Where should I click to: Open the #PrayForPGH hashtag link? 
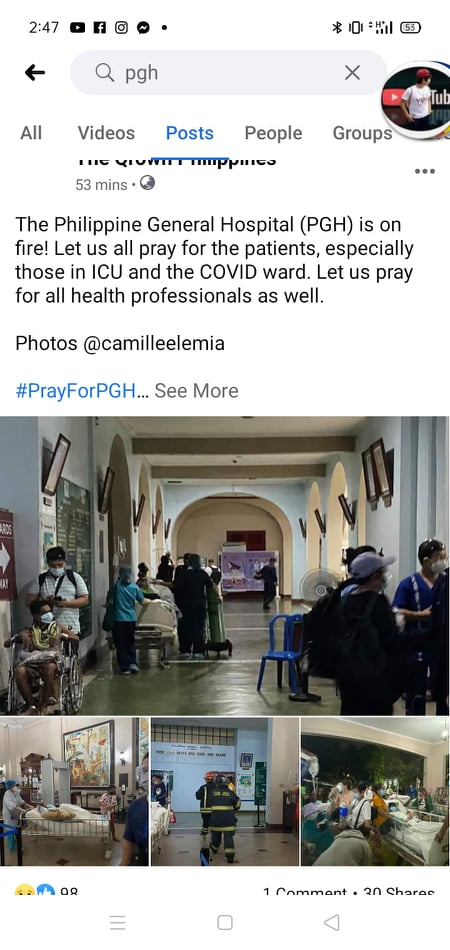pyautogui.click(x=75, y=391)
